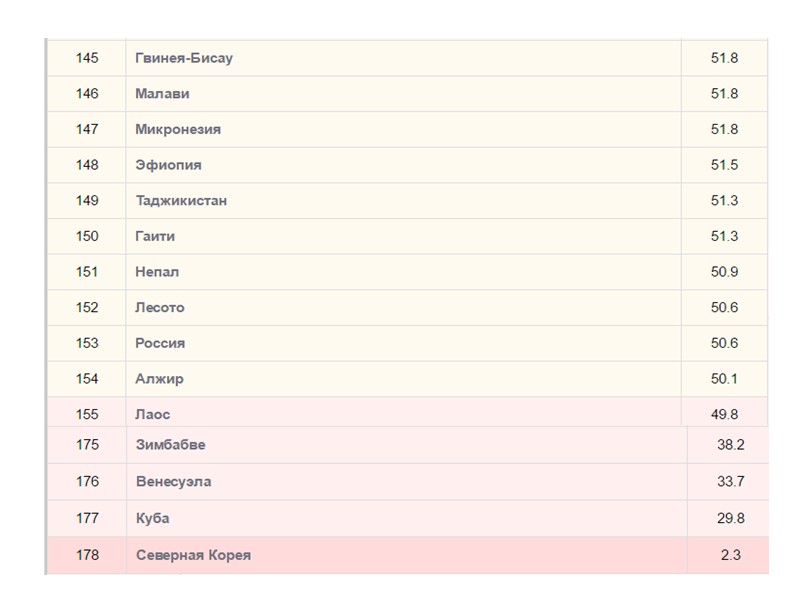The image size is (800, 600).
Task: Click the Алжир table entry
Action: 159,379
